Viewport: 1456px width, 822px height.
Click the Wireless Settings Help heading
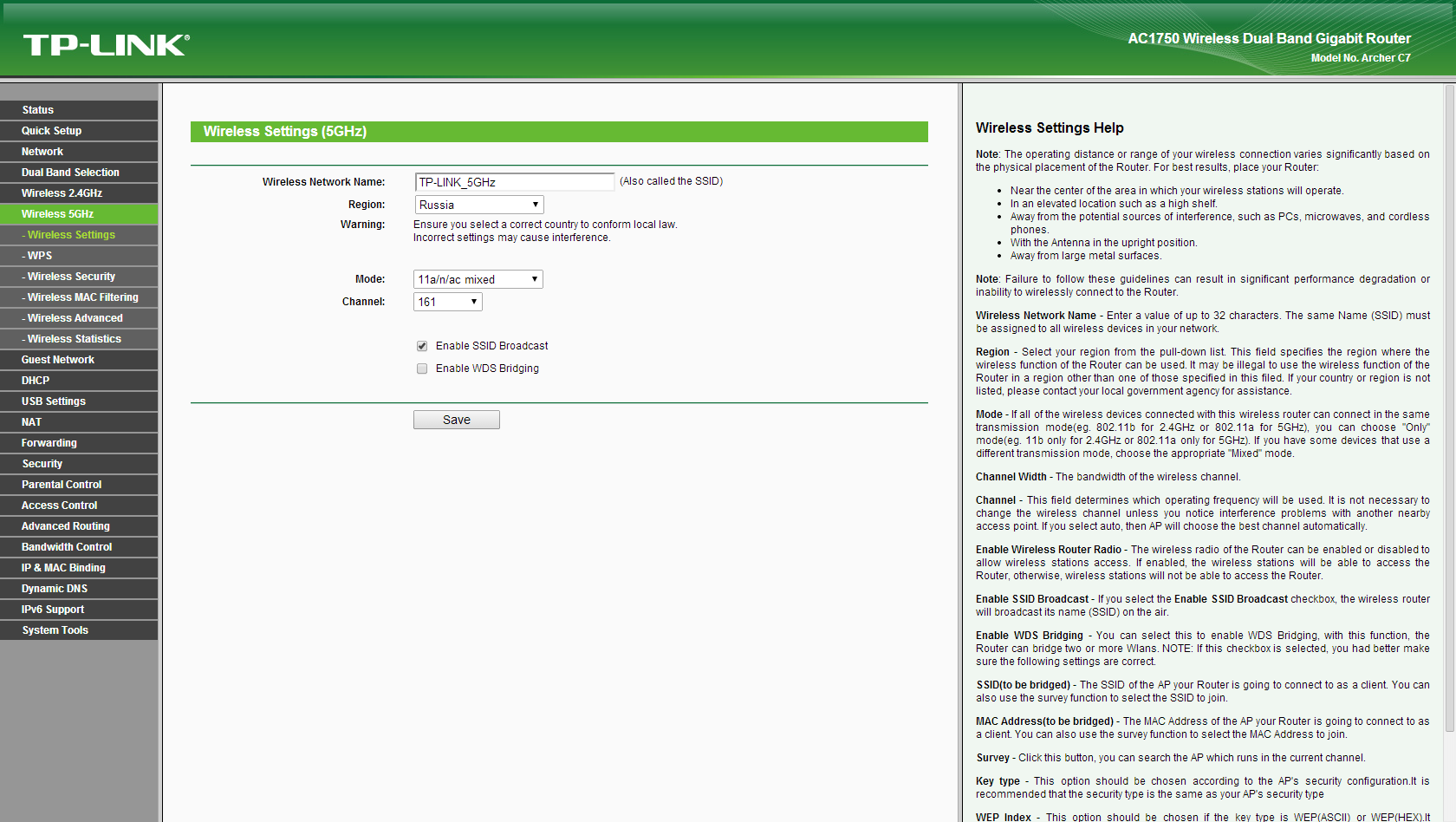coord(1050,128)
